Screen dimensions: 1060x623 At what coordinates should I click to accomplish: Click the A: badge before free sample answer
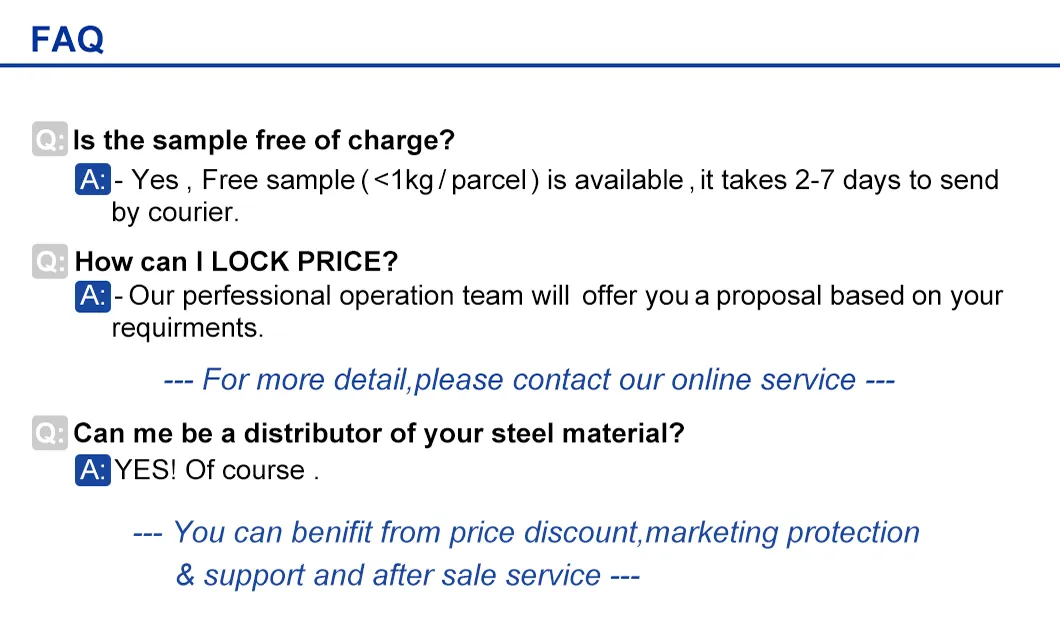93,180
